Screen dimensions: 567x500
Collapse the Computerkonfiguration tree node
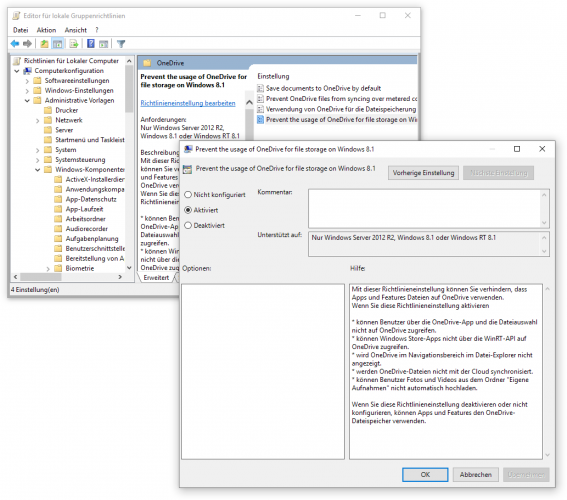[17, 71]
